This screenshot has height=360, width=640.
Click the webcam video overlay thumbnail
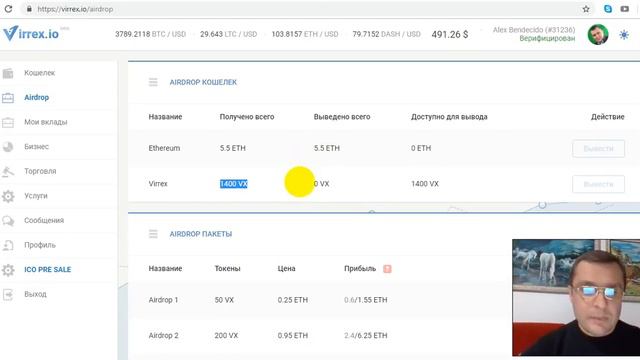576,298
